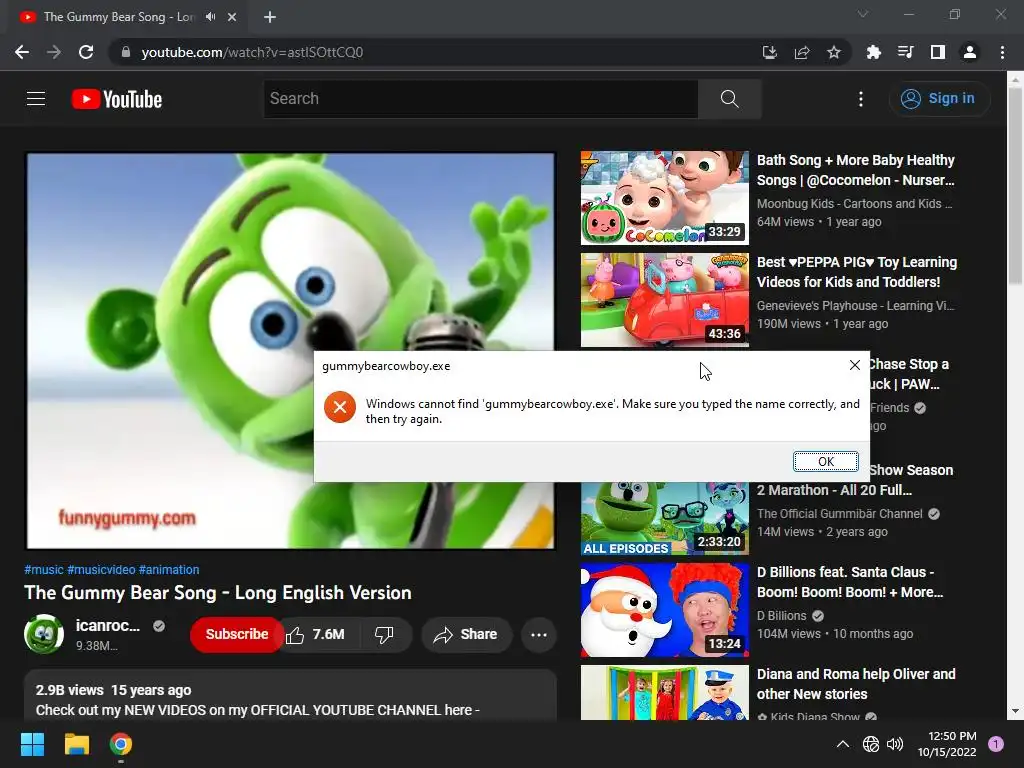1024x768 pixels.
Task: Open the network globe tray icon
Action: point(871,744)
